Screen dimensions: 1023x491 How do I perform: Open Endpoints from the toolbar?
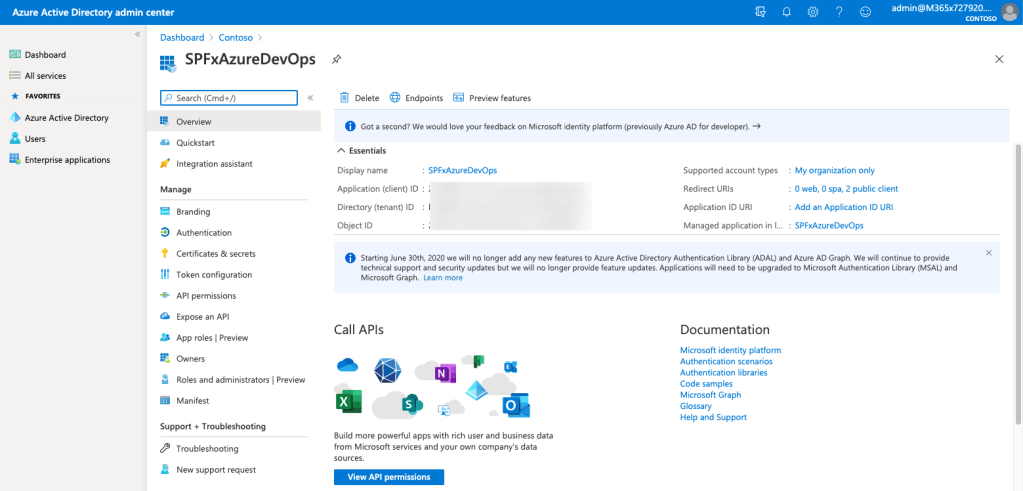coord(416,98)
